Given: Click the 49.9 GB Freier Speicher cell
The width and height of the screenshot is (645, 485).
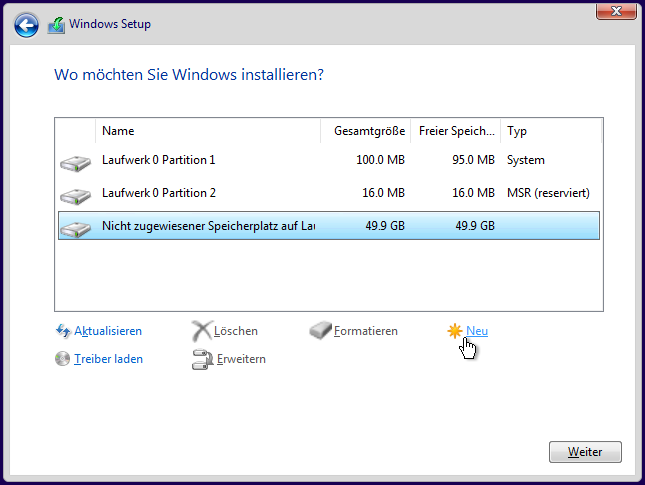Looking at the screenshot, I should (x=475, y=225).
